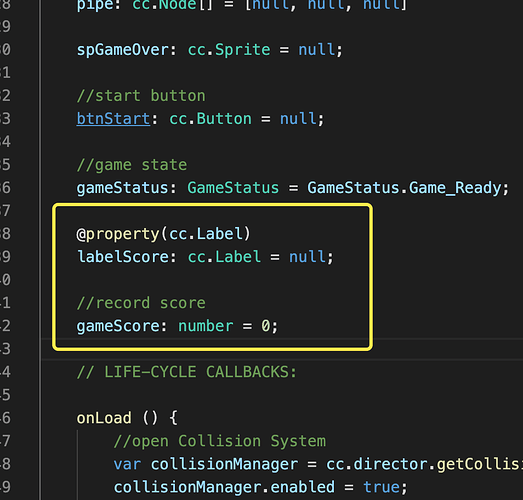
Task: Click the LIFE-CYCLE CALLBACKS comment
Action: (x=186, y=372)
